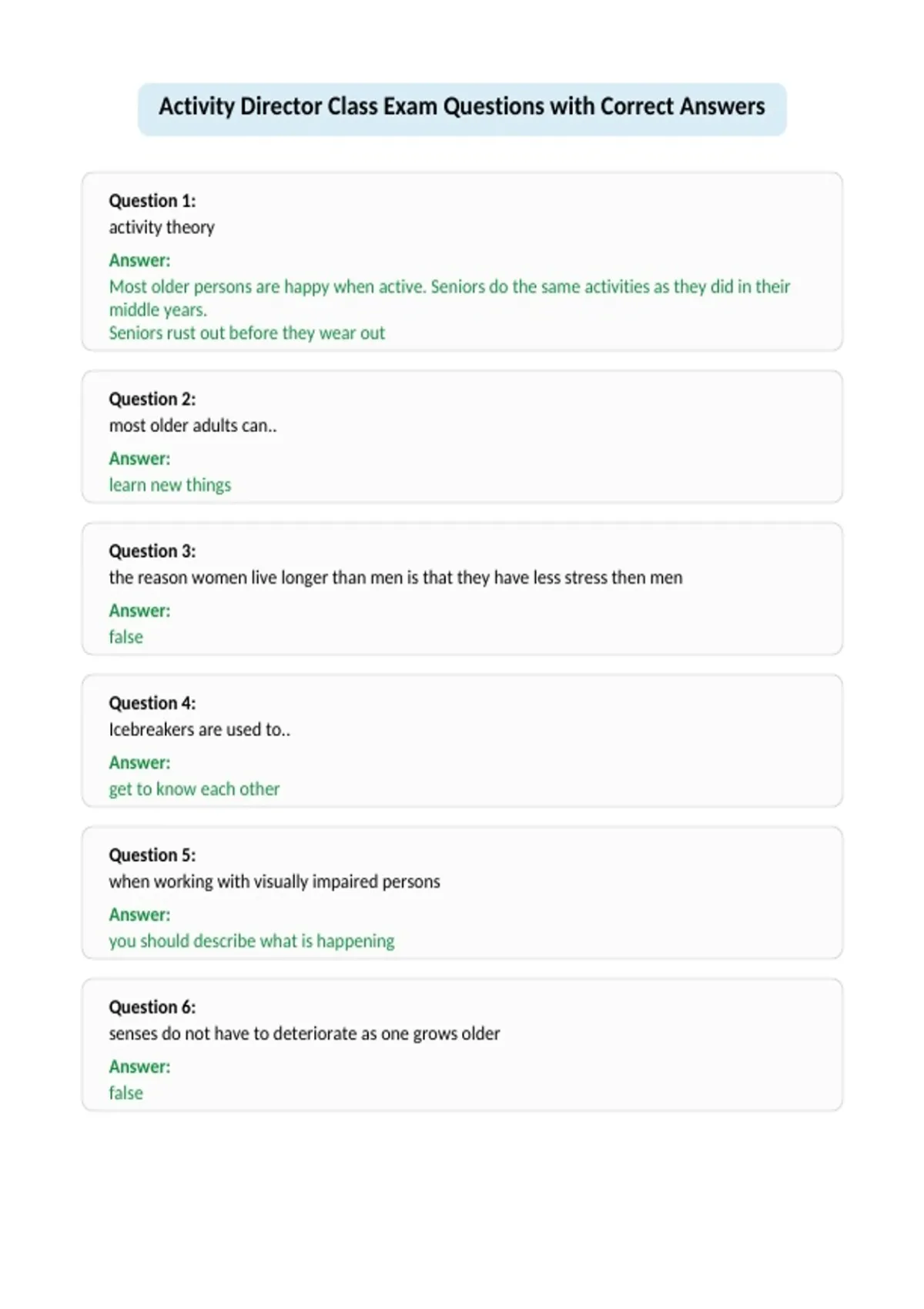Click the Question 6 text about senses deteriorating

[x=304, y=1033]
